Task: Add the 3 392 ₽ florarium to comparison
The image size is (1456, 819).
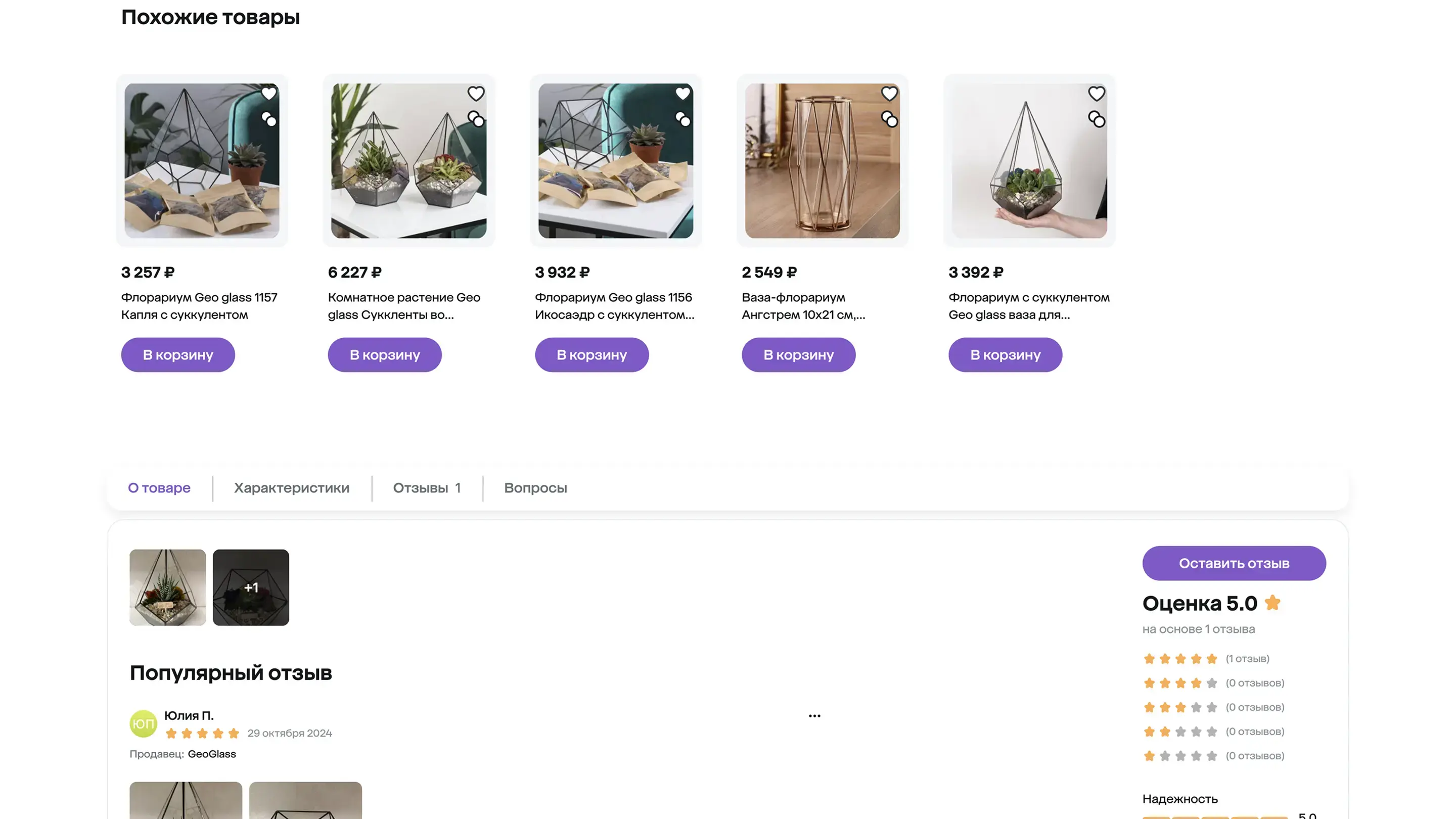Action: click(x=1097, y=119)
